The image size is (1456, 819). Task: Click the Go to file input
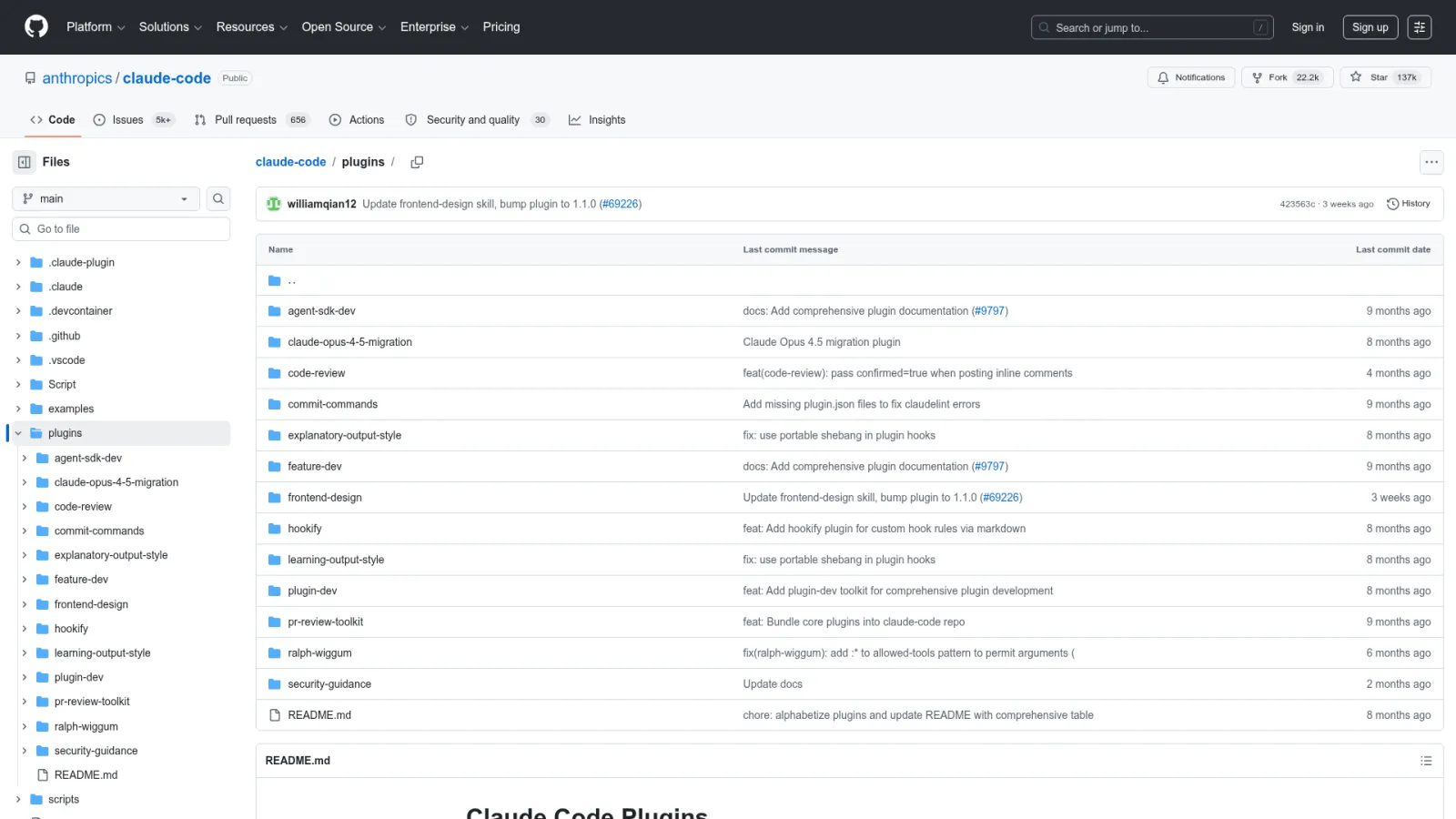[121, 229]
